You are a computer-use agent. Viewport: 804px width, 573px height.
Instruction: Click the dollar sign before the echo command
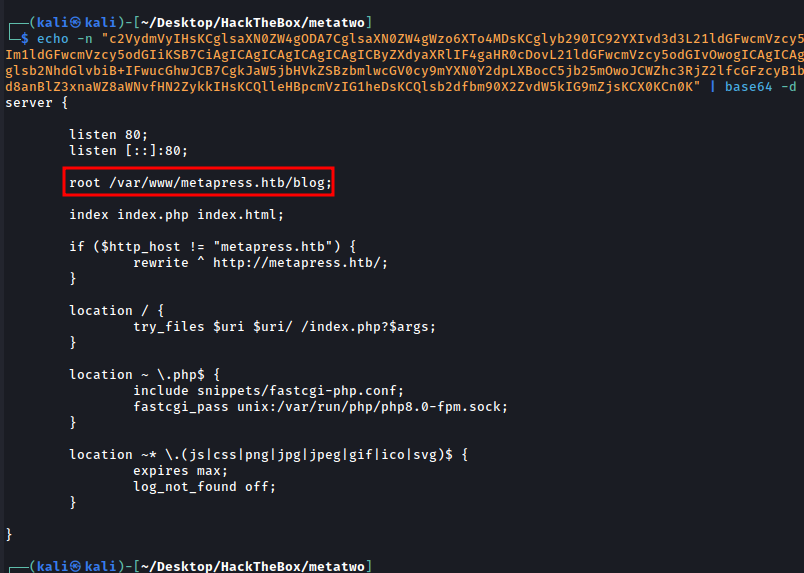(x=25, y=38)
